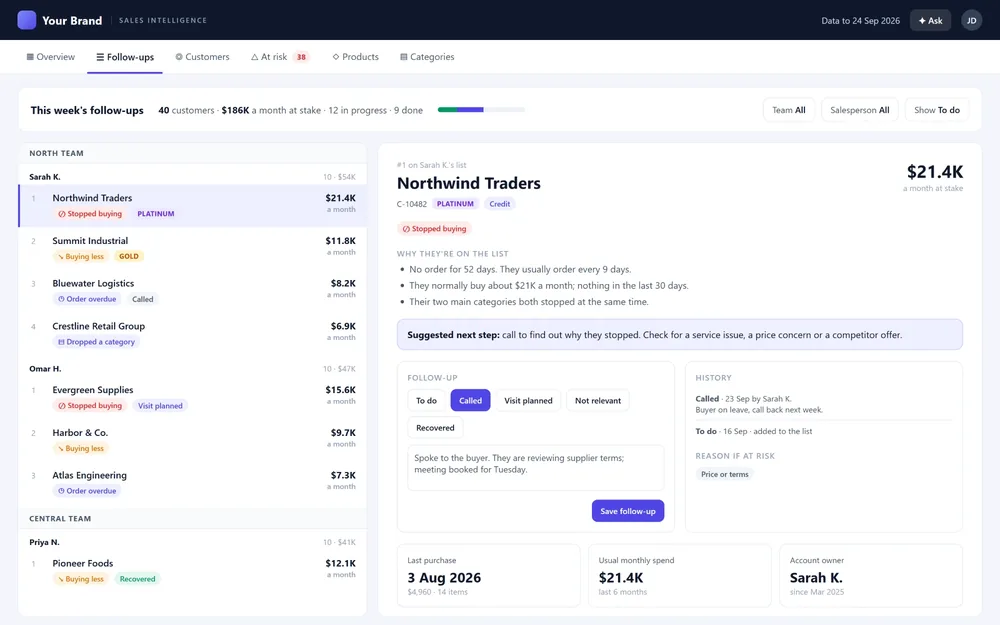This screenshot has width=1000, height=625.
Task: Click the PLATINUM tag in Northwind Traders row
Action: [x=156, y=214]
